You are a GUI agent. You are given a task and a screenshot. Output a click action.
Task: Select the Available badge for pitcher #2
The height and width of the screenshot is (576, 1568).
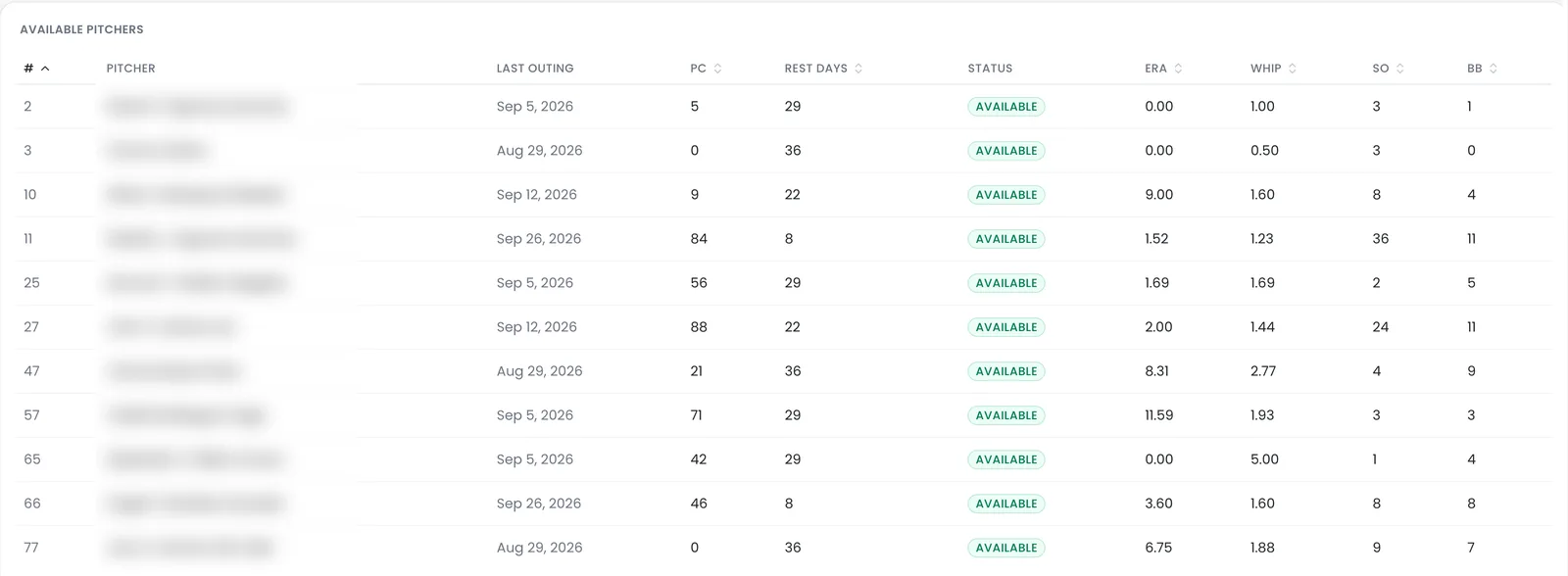(x=1006, y=107)
